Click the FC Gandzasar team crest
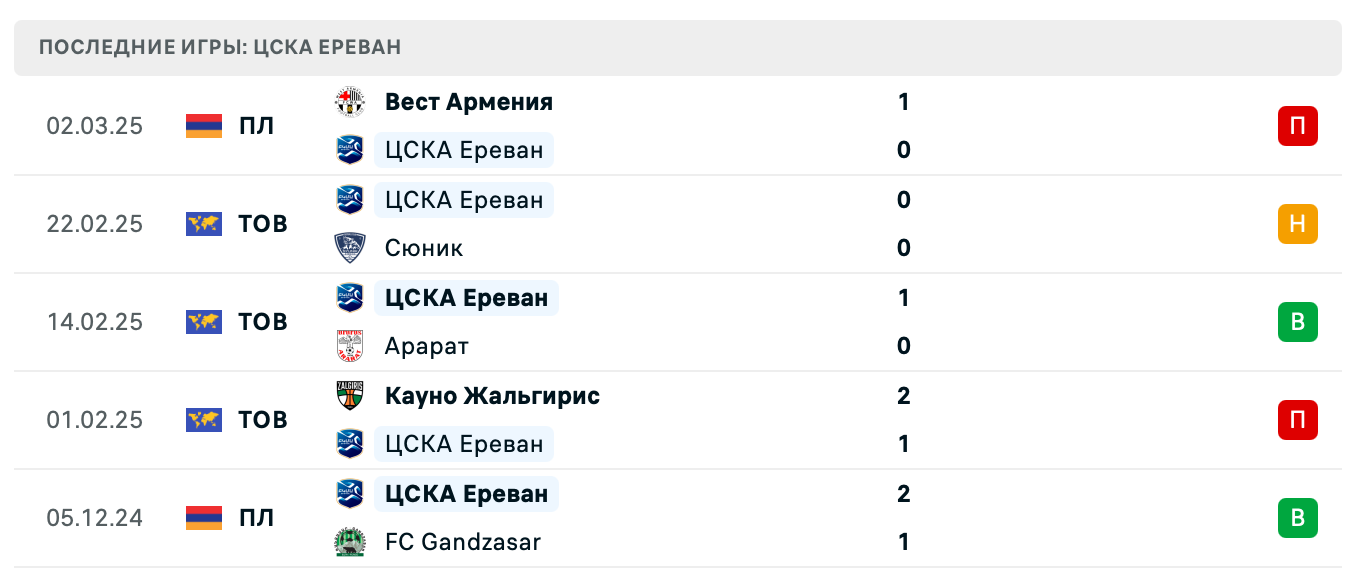 (350, 542)
